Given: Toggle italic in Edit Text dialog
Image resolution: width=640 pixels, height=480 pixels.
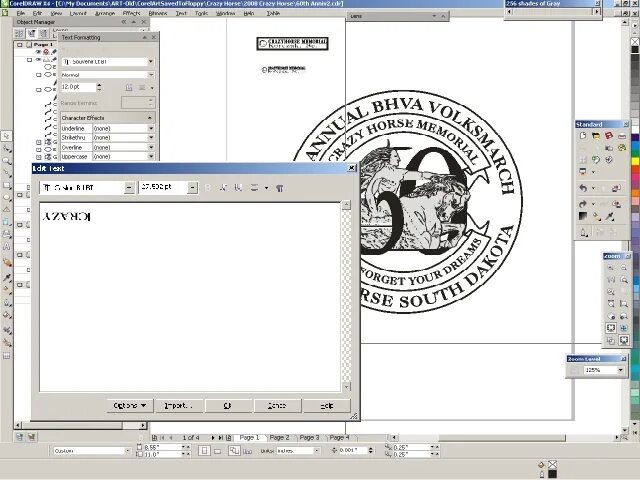Looking at the screenshot, I should point(223,188).
